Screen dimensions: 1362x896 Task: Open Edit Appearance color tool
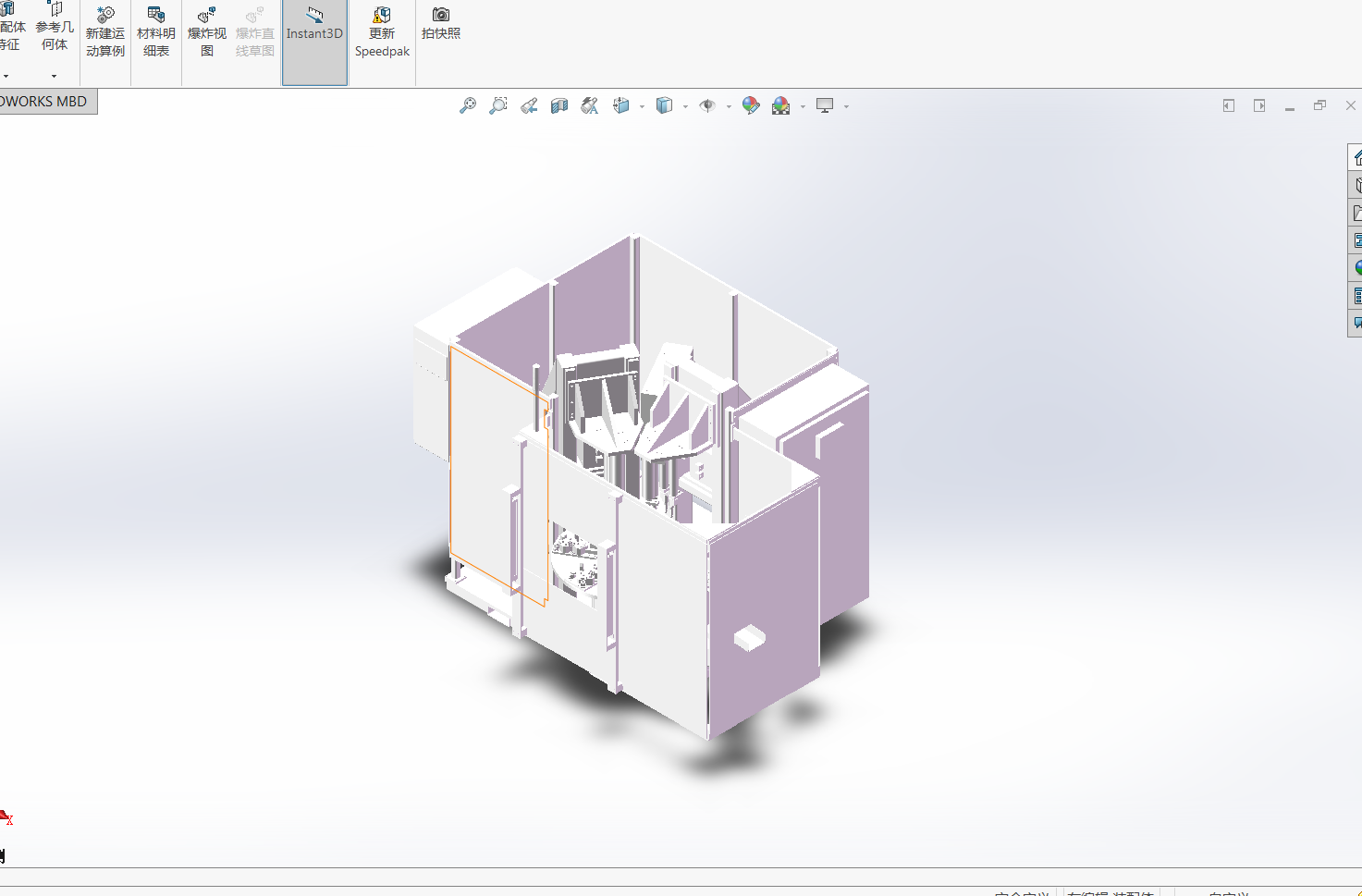(x=751, y=105)
